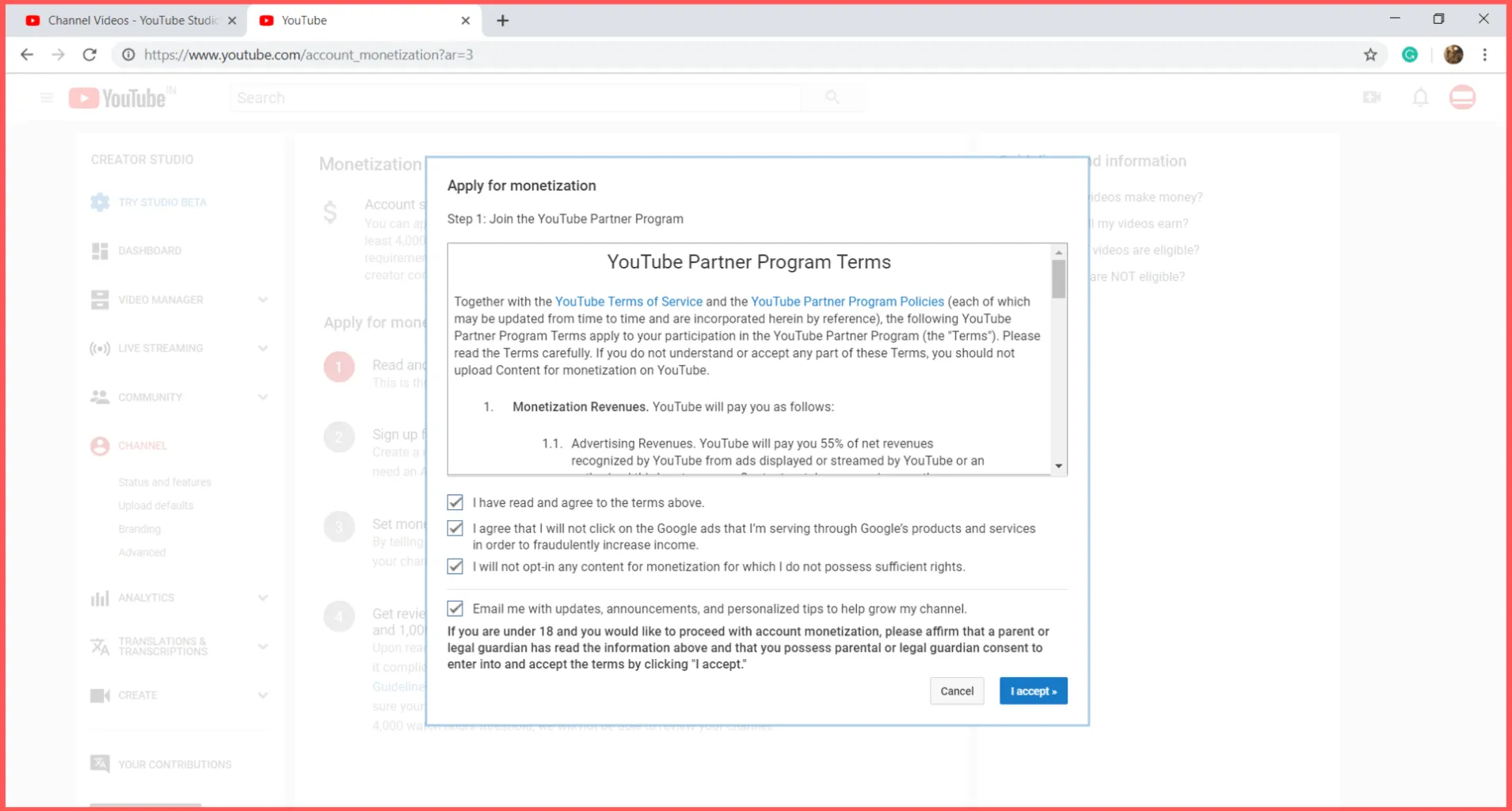Open Chrome three-dot menu
This screenshot has width=1512, height=811.
1485,55
